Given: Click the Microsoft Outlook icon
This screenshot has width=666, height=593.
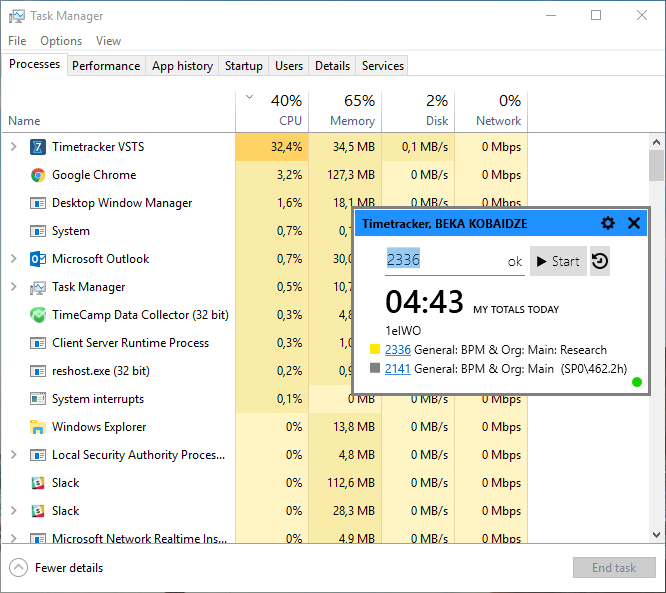Looking at the screenshot, I should (38, 259).
